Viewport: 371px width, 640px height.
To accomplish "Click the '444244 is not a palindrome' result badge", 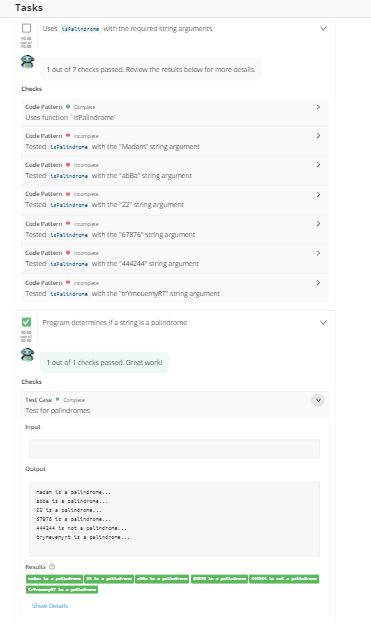I will (284, 579).
